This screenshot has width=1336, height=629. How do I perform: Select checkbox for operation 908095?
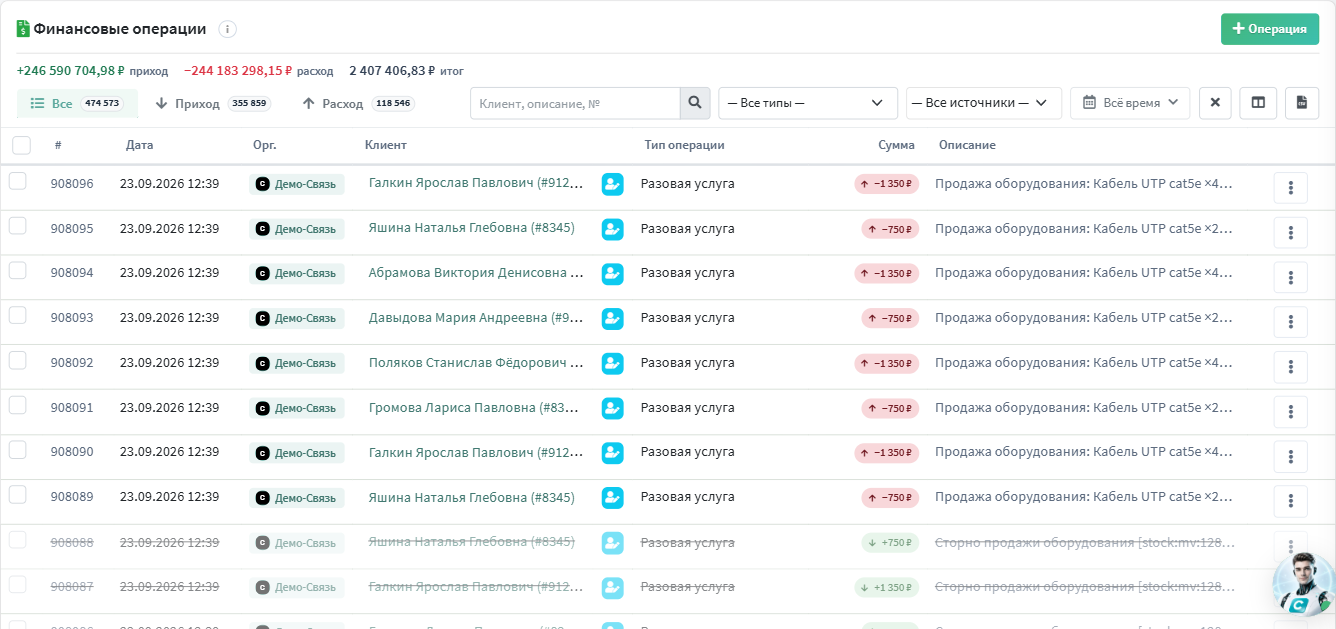point(17,226)
